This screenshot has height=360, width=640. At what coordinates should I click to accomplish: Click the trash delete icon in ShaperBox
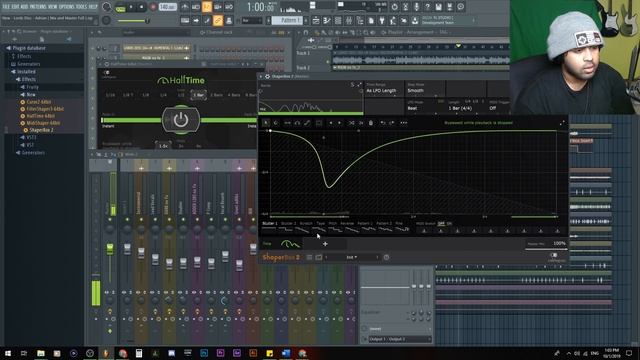(x=371, y=123)
